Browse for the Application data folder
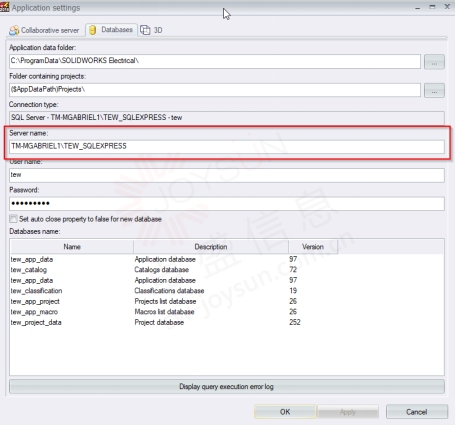Viewport: 456px width, 426px height. (x=434, y=62)
